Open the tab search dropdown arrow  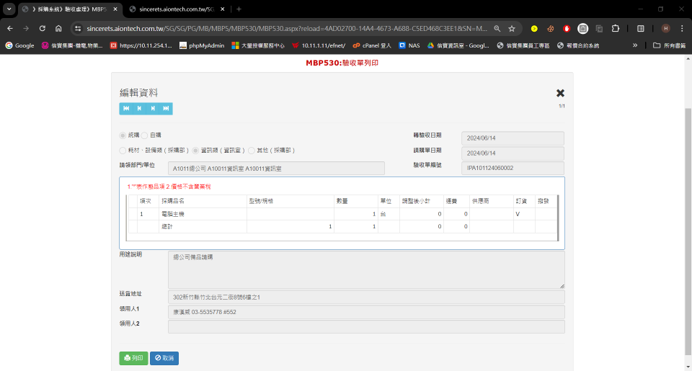pyautogui.click(x=9, y=9)
